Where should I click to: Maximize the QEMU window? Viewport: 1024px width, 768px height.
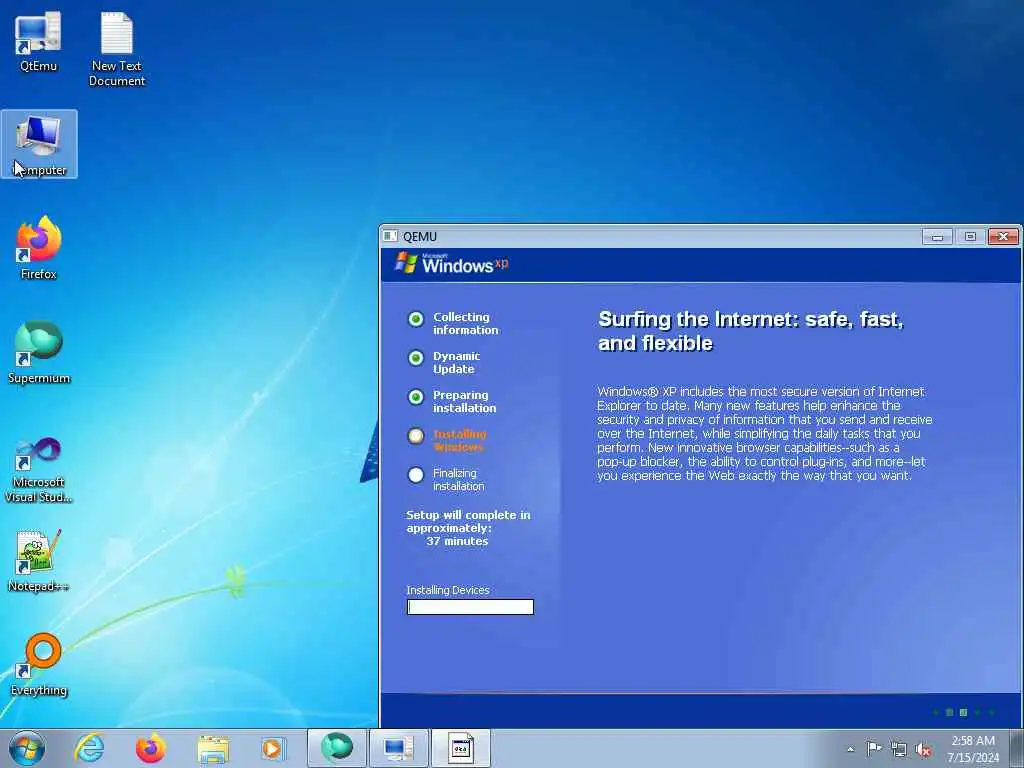point(970,236)
